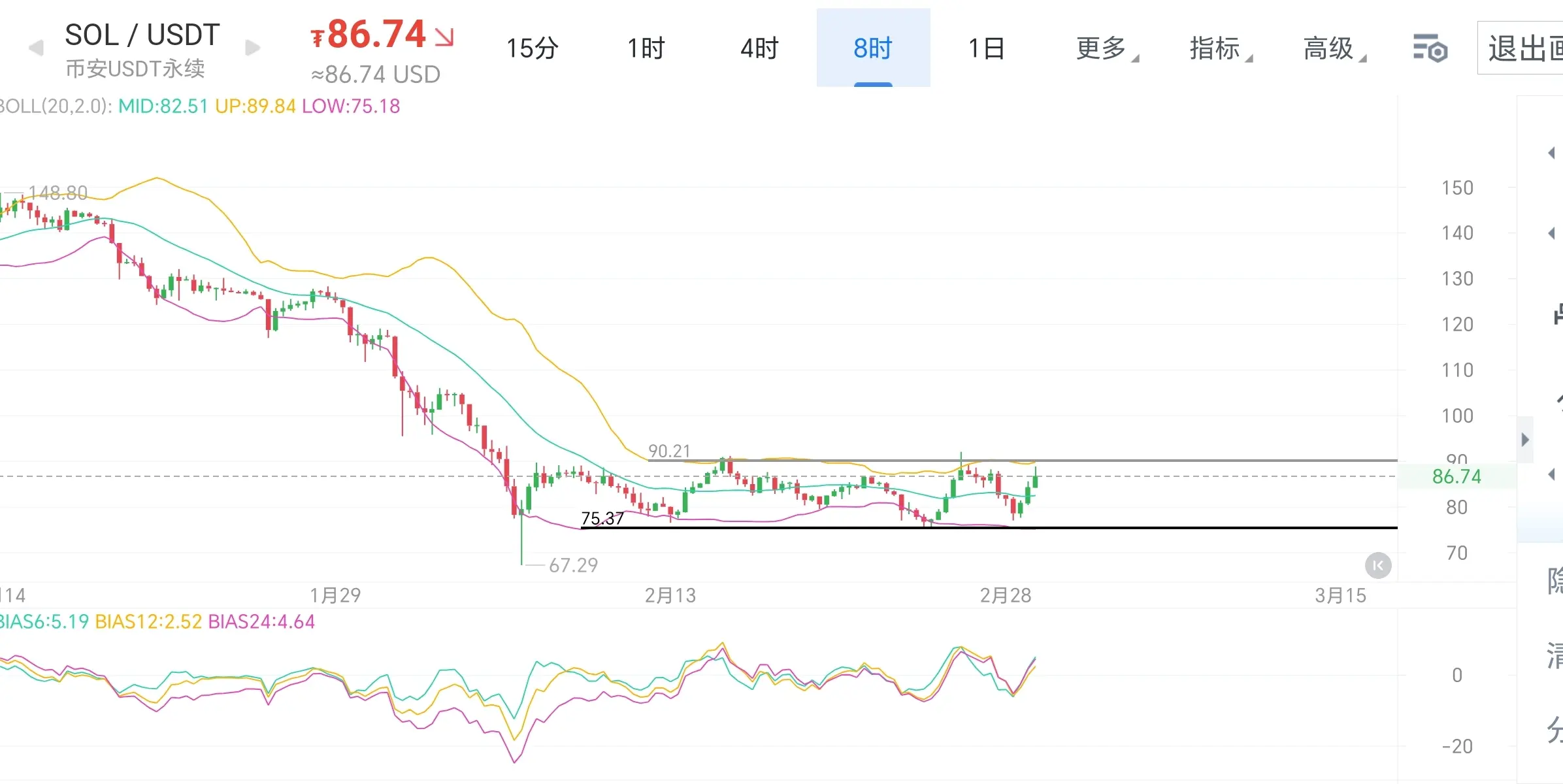The image size is (1563, 784).
Task: Select the 15分 timeframe
Action: click(532, 48)
